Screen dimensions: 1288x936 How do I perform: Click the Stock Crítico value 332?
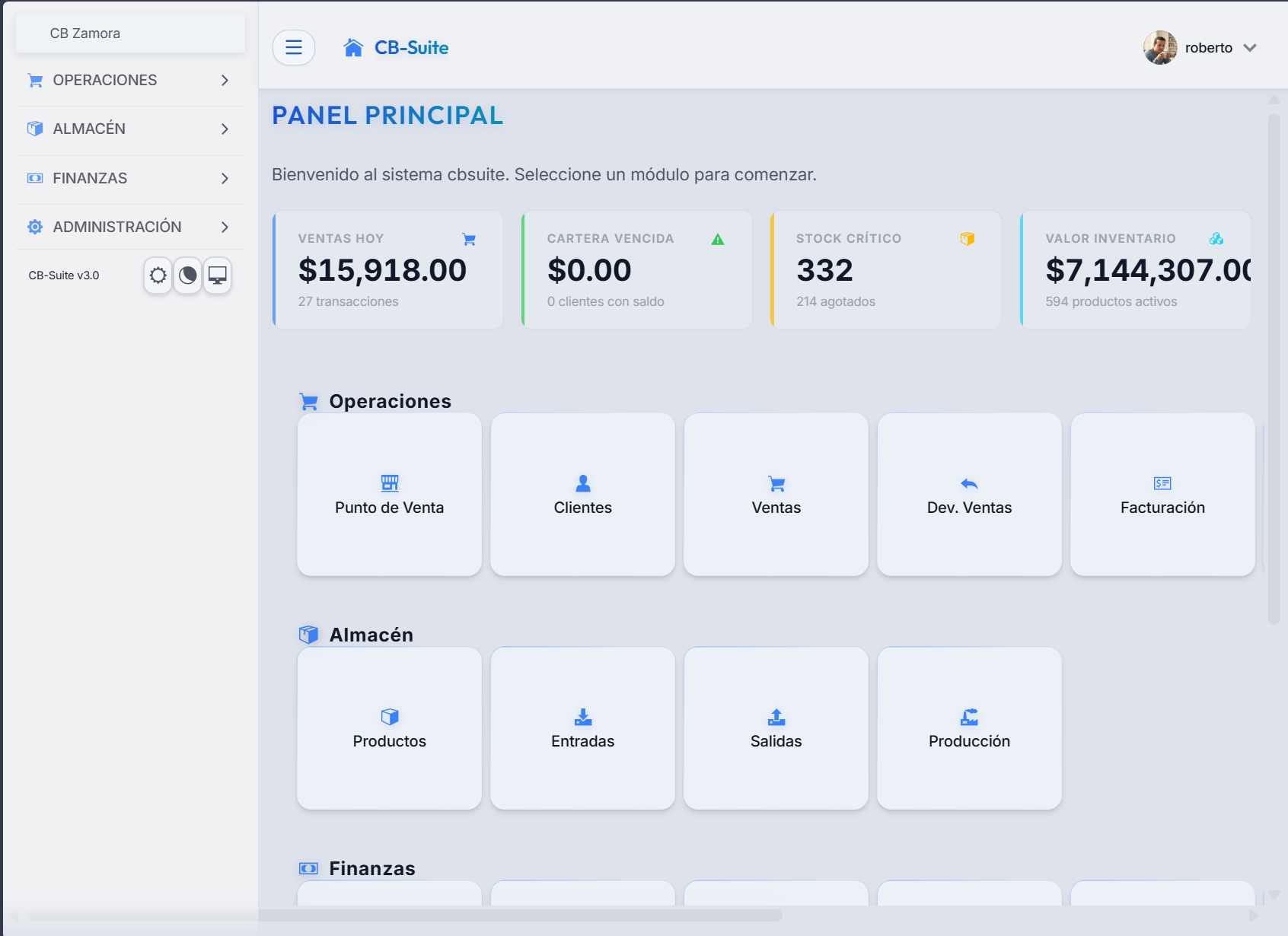coord(825,270)
